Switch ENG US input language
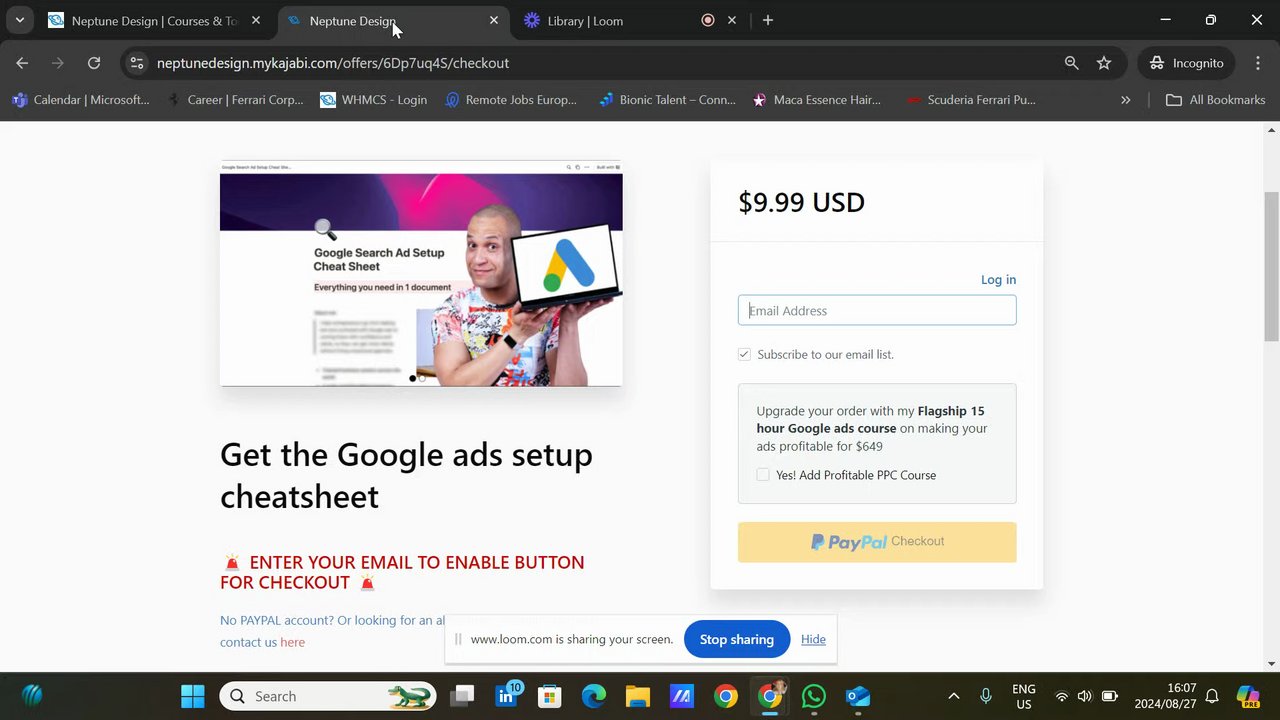 1024,696
